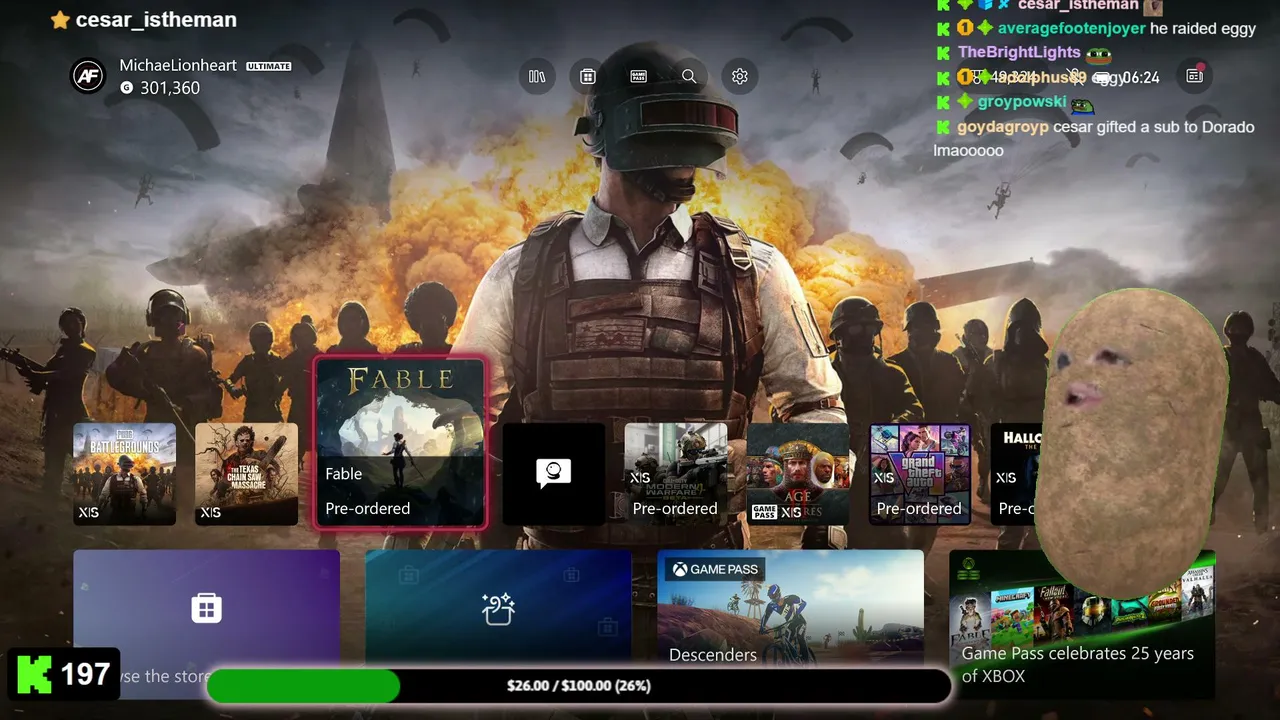The height and width of the screenshot is (720, 1280).
Task: Open the Microsoft Store bag icon in top bar
Action: click(588, 76)
